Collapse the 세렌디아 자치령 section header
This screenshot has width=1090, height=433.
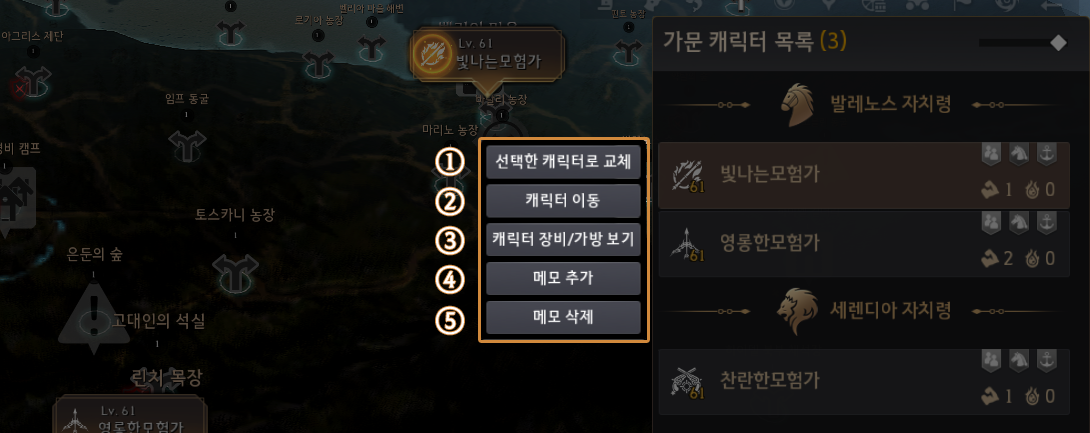(x=863, y=310)
